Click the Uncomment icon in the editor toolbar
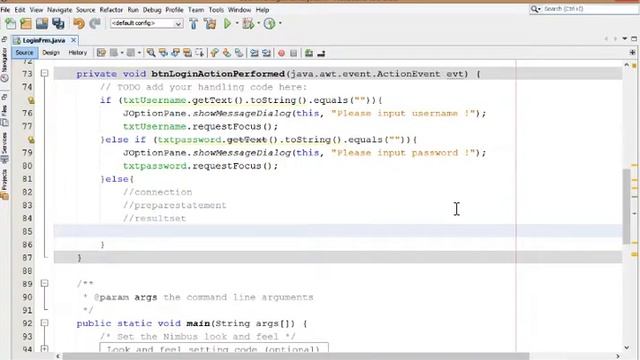The height and width of the screenshot is (360, 640). click(321, 53)
